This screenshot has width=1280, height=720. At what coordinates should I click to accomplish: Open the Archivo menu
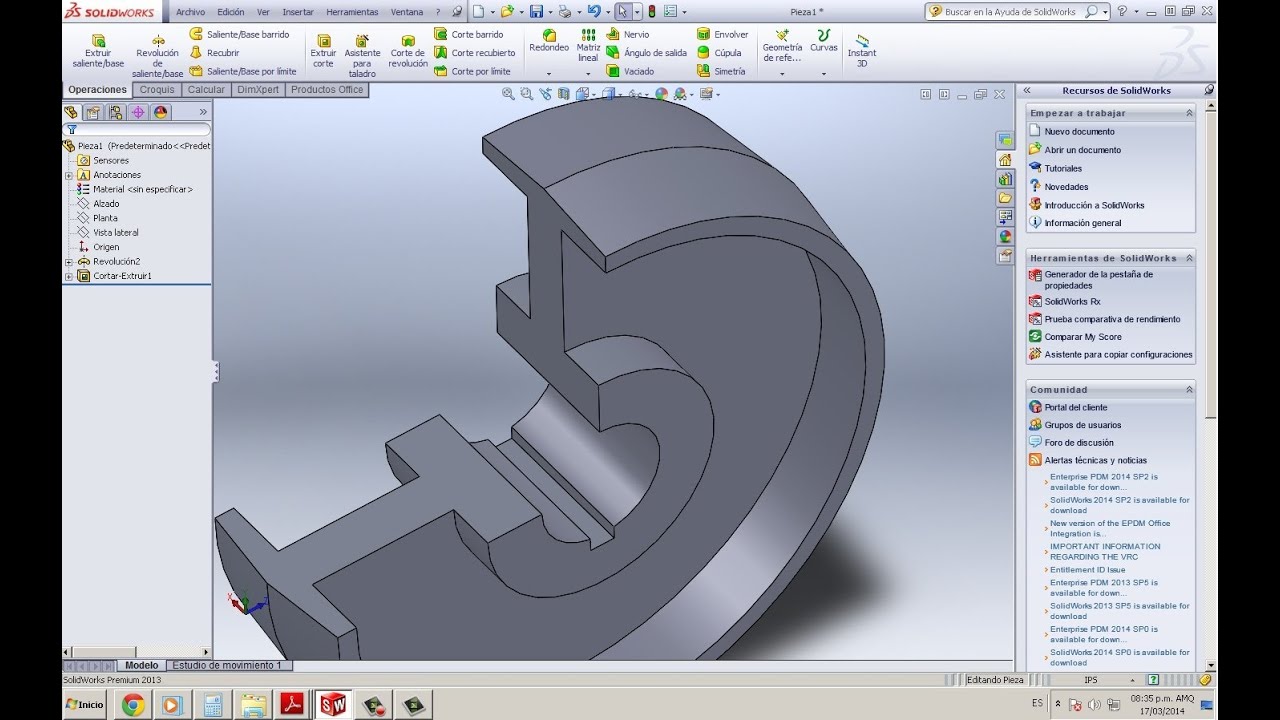click(190, 12)
